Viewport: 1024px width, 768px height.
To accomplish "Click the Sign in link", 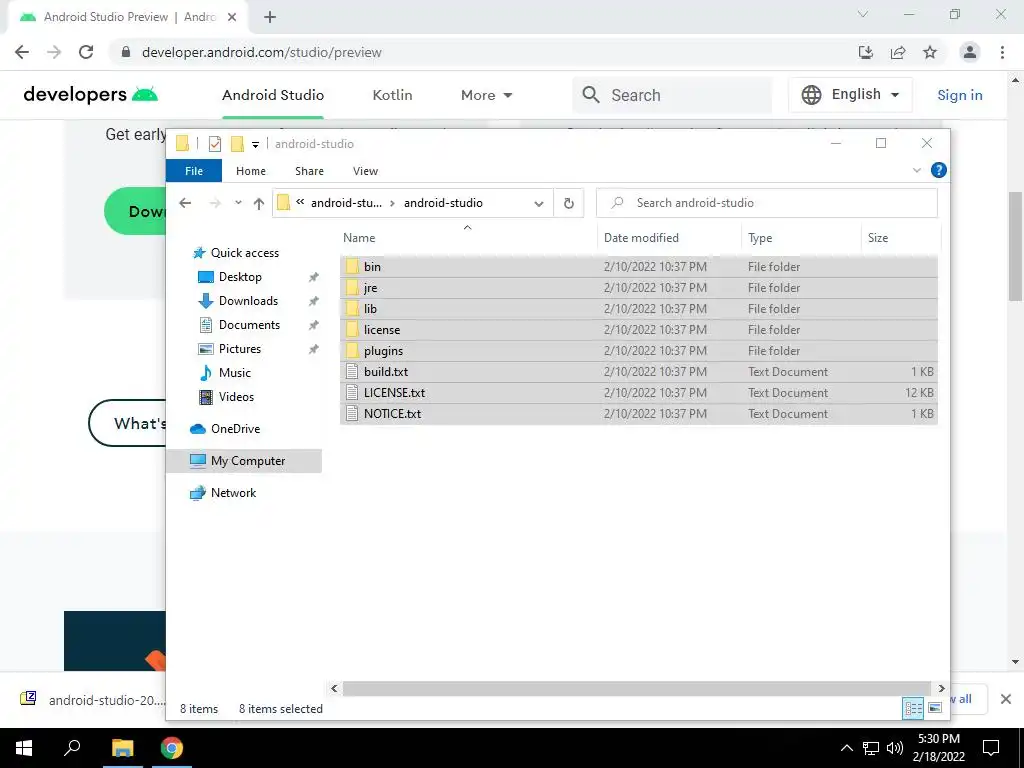I will click(959, 95).
